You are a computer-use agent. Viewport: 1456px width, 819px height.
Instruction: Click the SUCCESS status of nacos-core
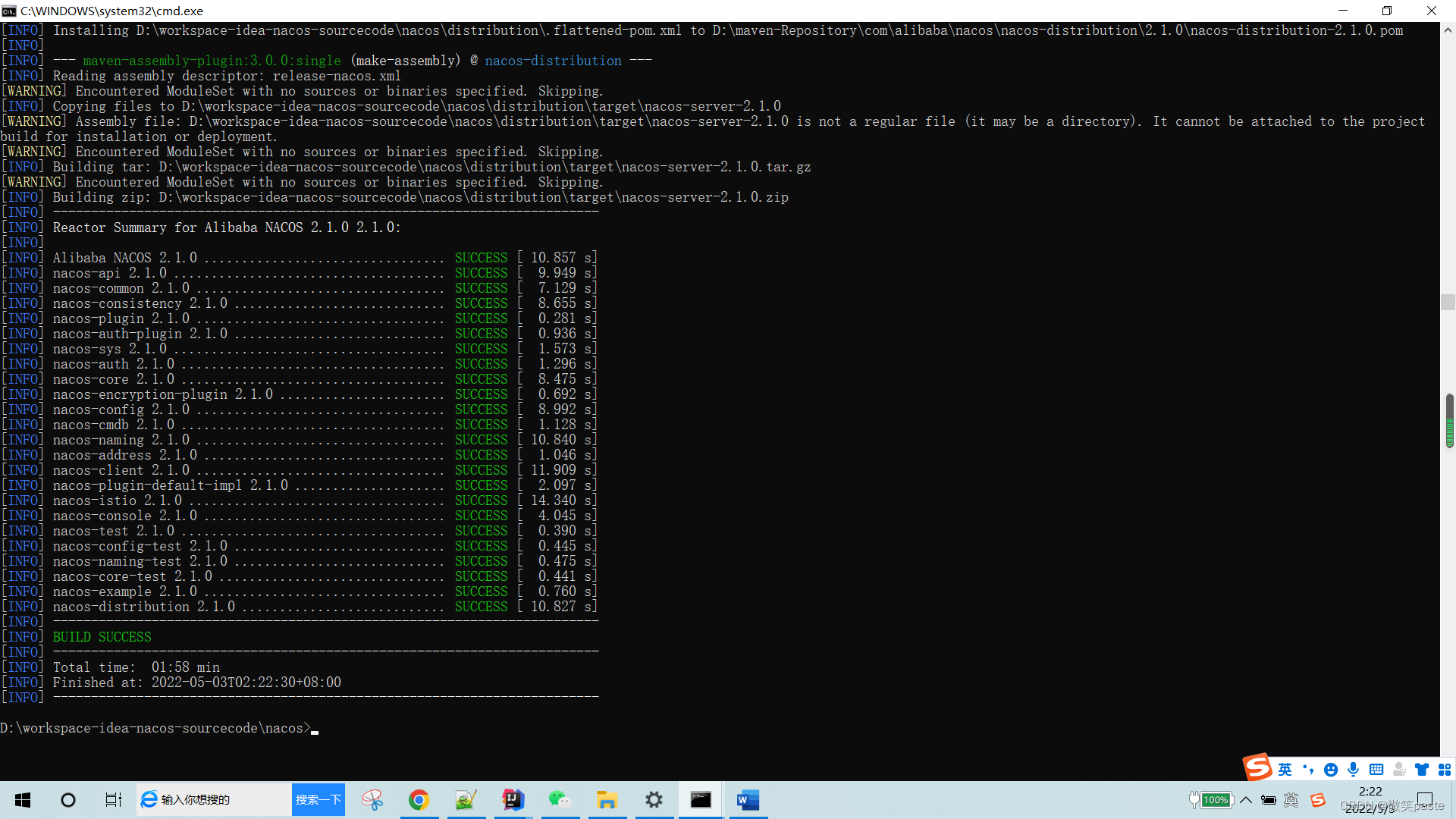[481, 379]
